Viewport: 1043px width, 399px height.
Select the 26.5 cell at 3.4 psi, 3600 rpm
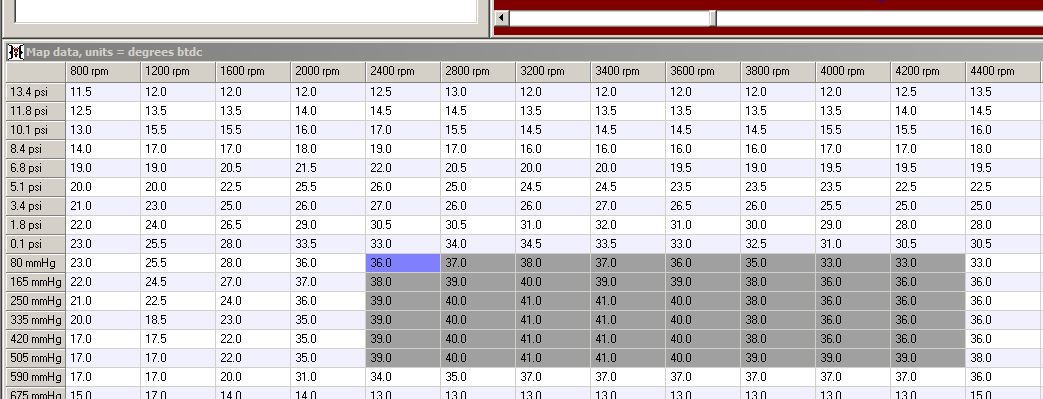[703, 206]
